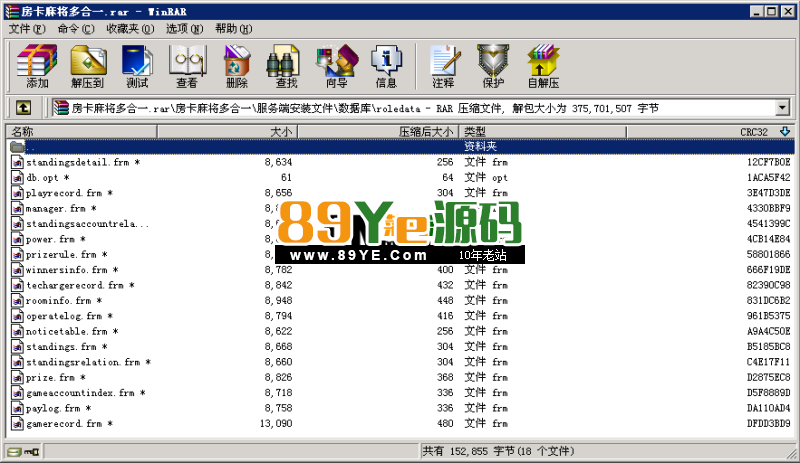
Task: Launch the Wizard (向导) tool
Action: [x=337, y=66]
